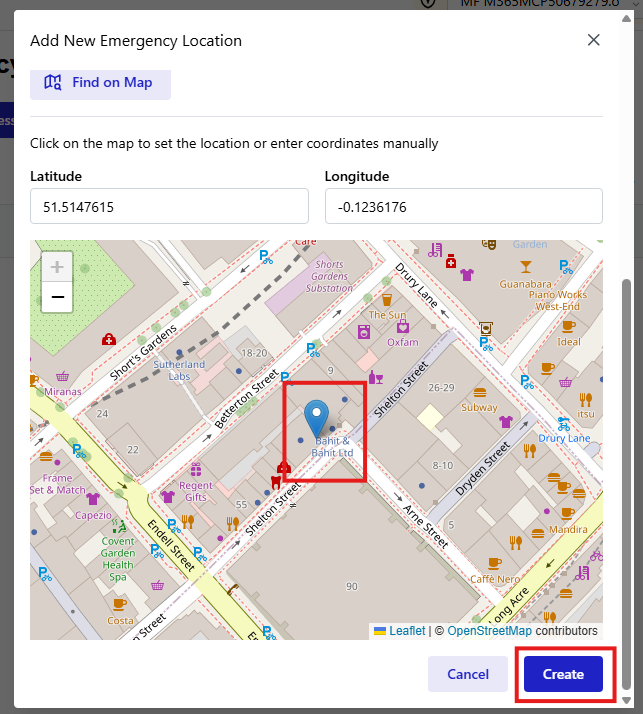Click the Capezio clothing shop icon

(93, 499)
